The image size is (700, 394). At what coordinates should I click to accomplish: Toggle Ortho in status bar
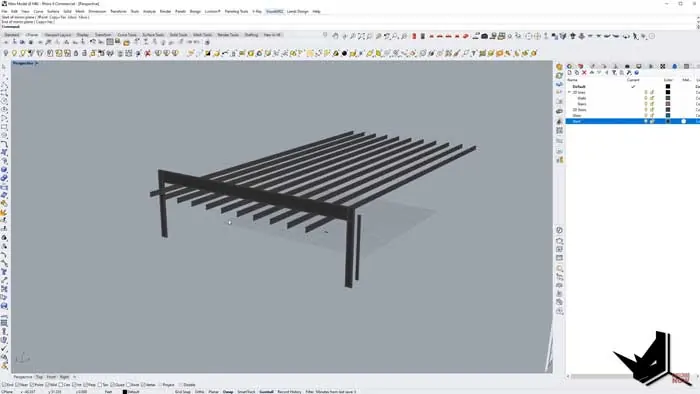point(200,391)
